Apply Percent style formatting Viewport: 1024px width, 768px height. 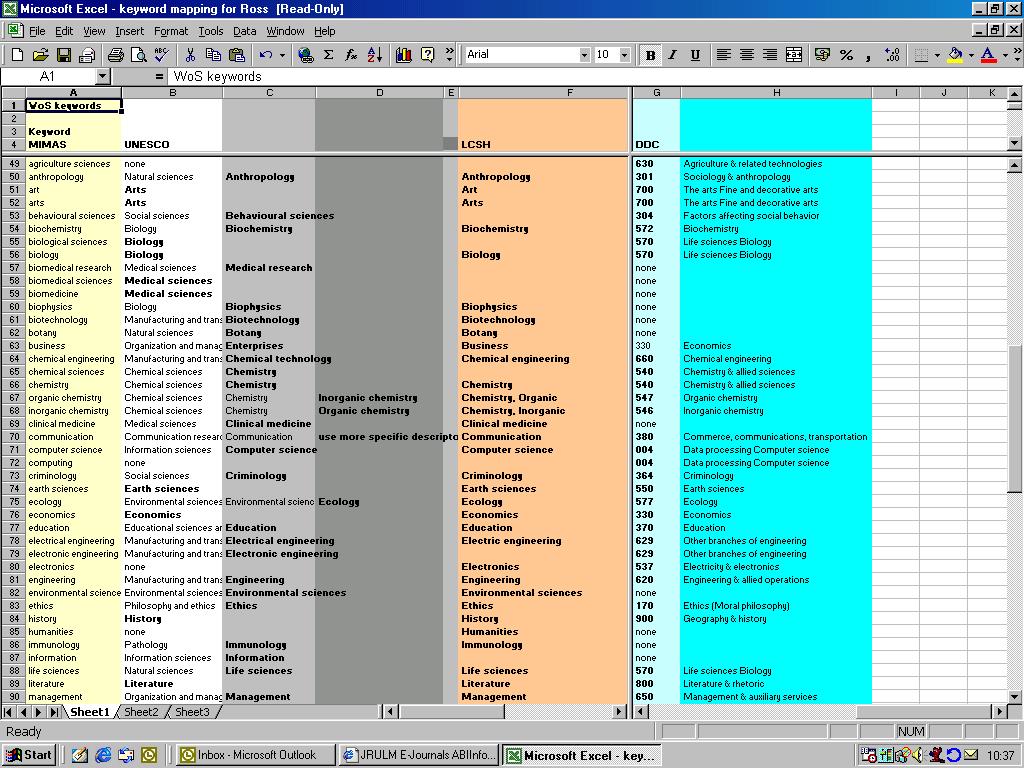pyautogui.click(x=846, y=55)
